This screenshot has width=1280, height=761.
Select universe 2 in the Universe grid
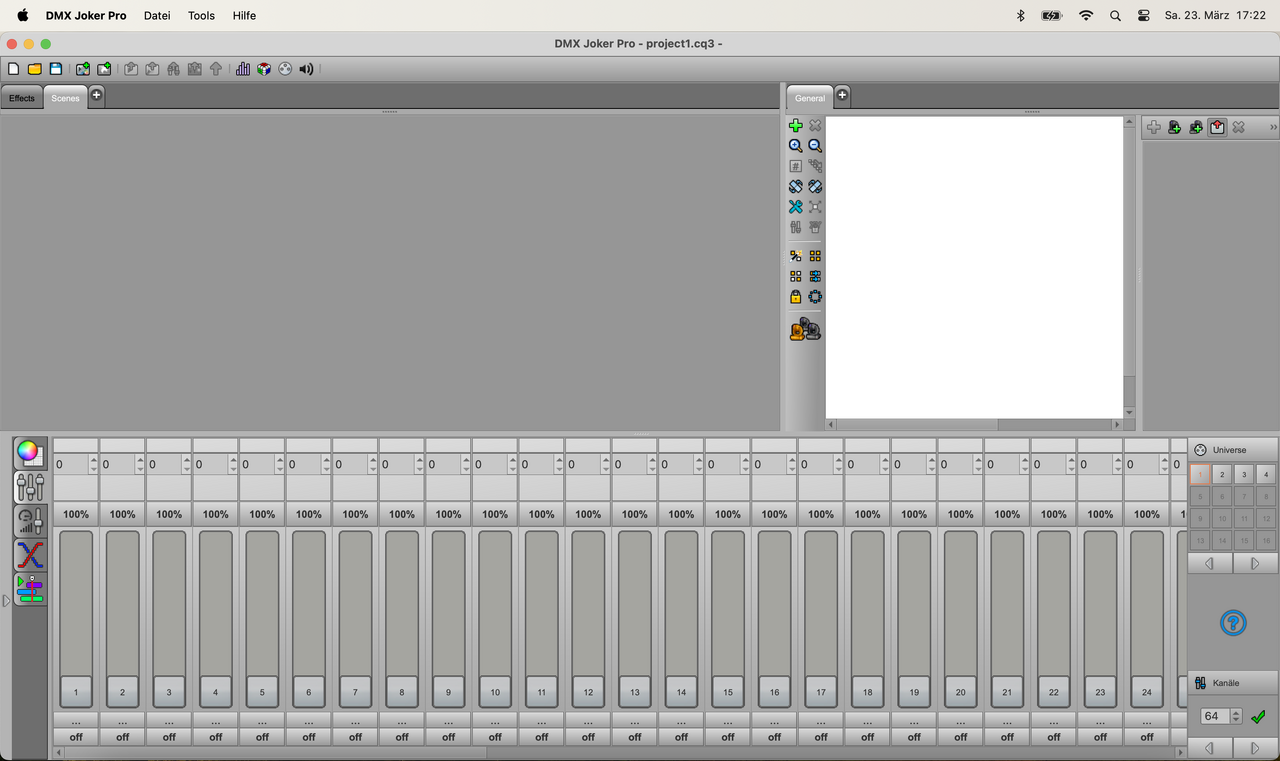[x=1222, y=475]
